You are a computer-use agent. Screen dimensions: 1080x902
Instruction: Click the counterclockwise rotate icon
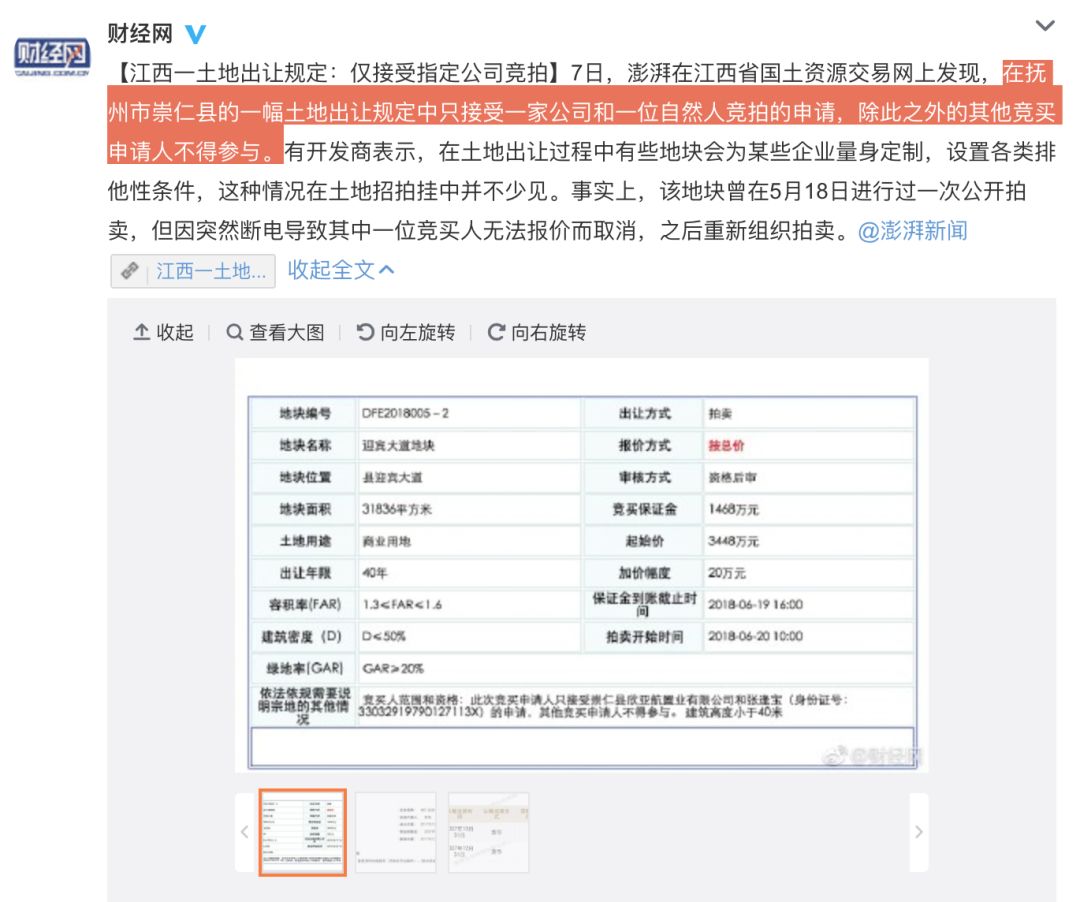click(365, 332)
